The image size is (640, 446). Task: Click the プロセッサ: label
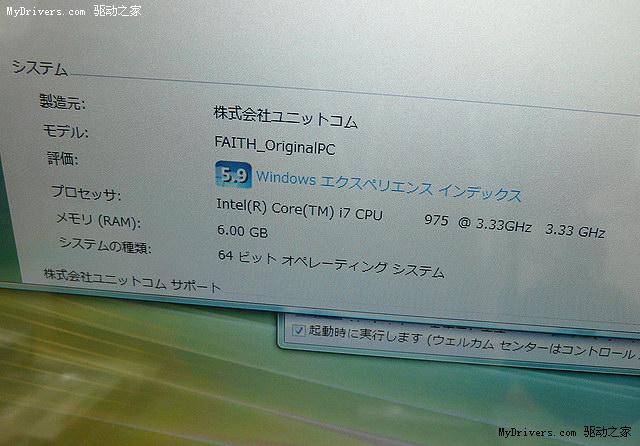tap(86, 192)
